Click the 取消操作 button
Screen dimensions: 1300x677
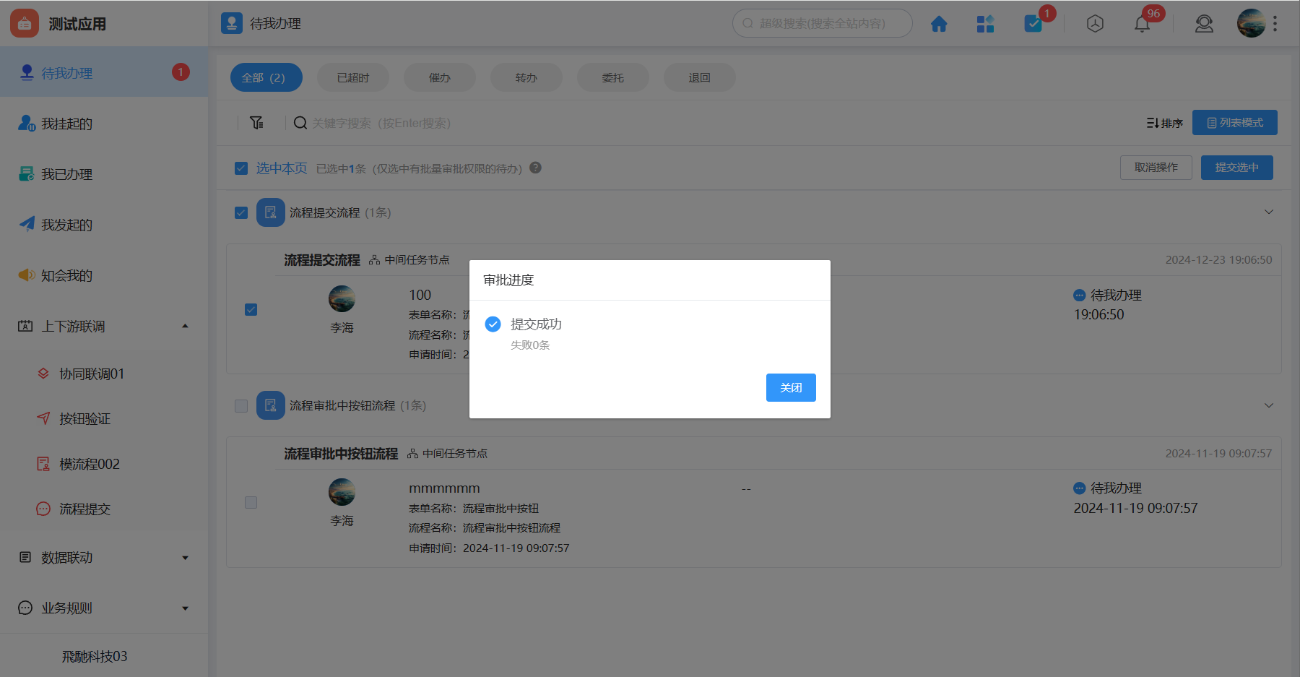point(1155,167)
